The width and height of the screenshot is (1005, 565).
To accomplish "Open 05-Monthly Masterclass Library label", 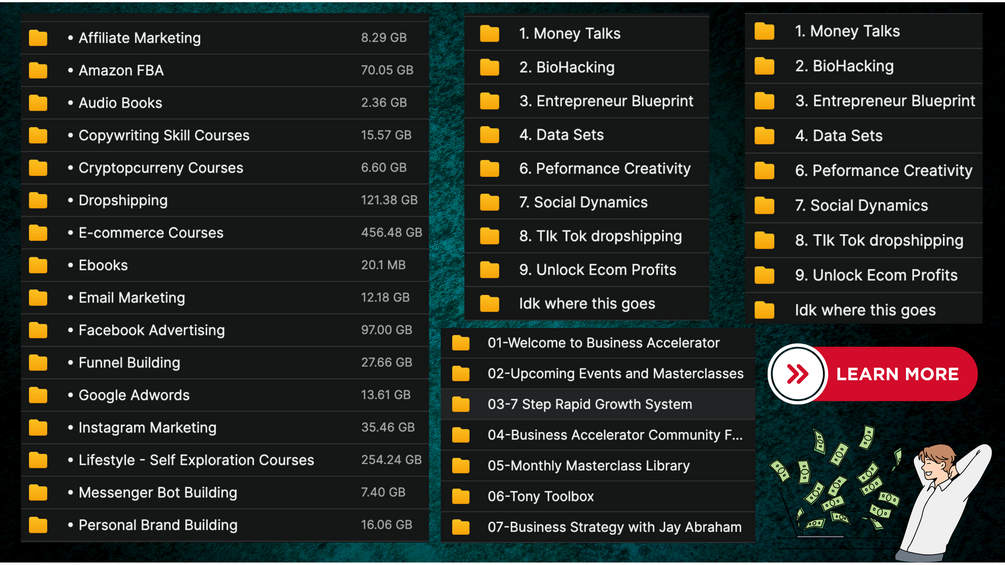I will pyautogui.click(x=588, y=466).
